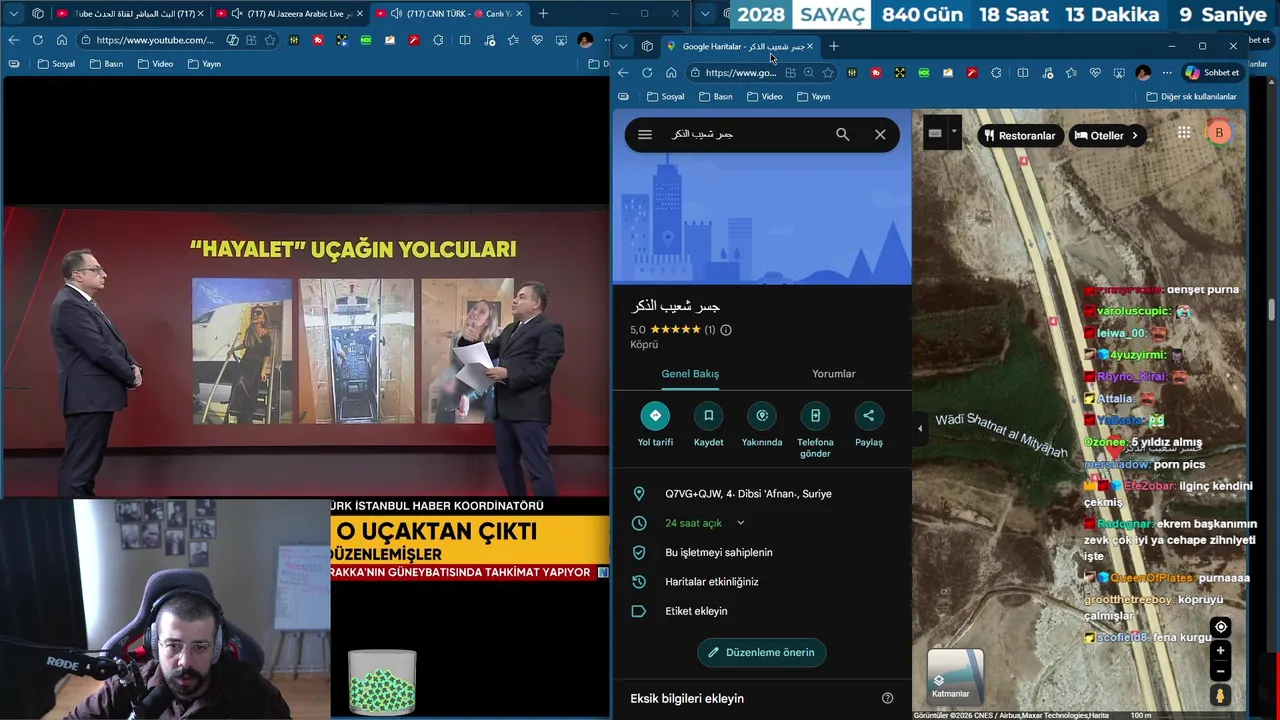This screenshot has height=720, width=1280.
Task: Open tab search dropdown in YouTube window
Action: point(13,13)
